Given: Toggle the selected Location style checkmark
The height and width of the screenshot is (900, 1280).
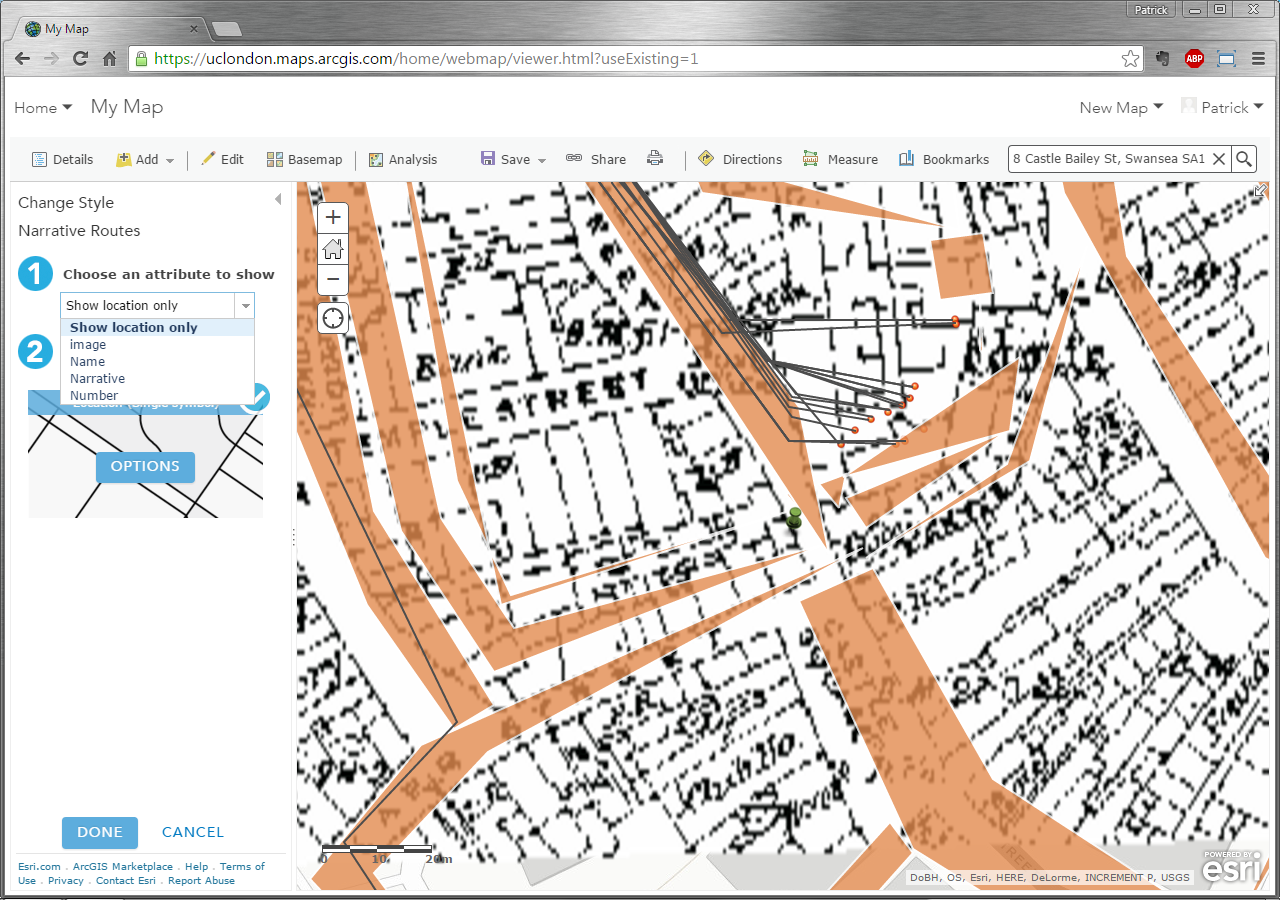Looking at the screenshot, I should pos(256,397).
